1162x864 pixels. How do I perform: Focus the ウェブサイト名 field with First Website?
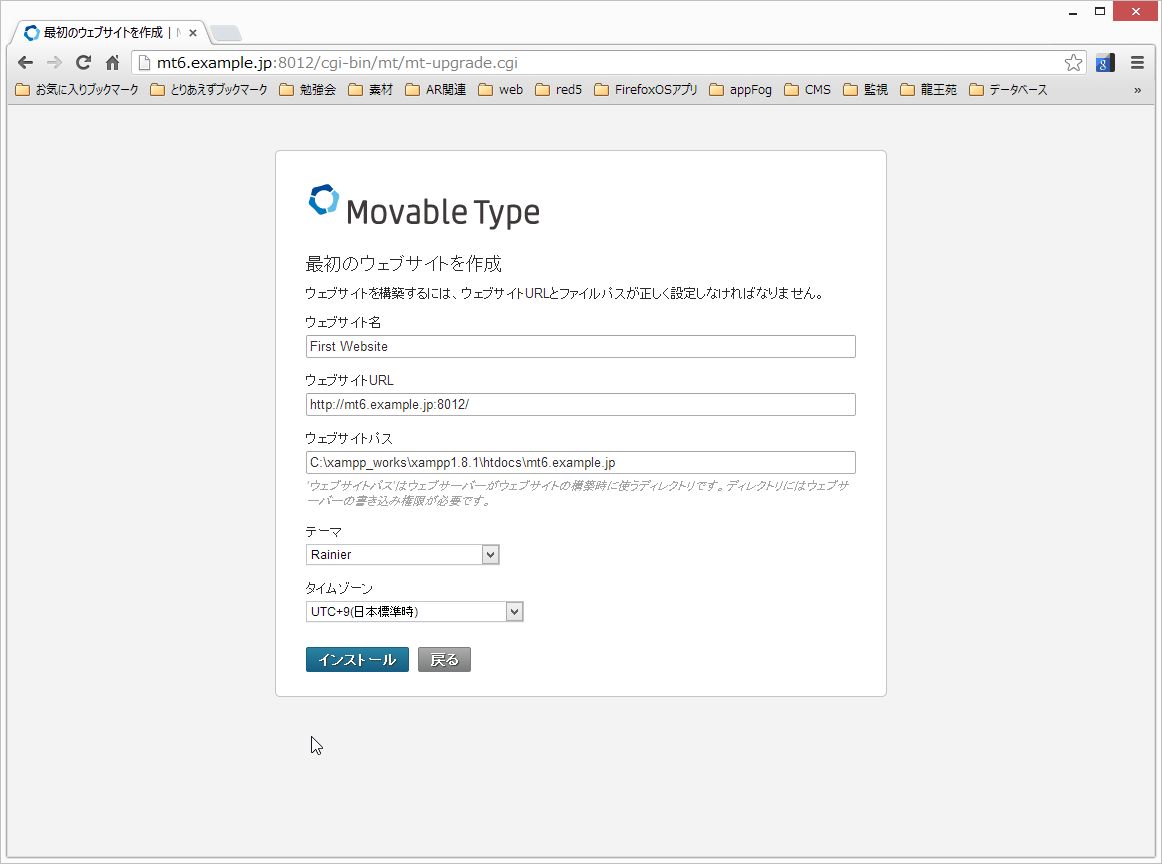click(580, 346)
